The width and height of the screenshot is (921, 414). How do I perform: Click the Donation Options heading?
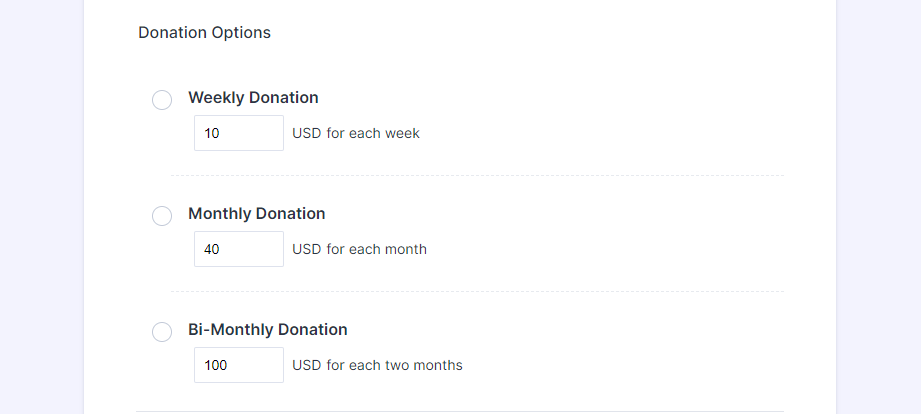(x=204, y=33)
